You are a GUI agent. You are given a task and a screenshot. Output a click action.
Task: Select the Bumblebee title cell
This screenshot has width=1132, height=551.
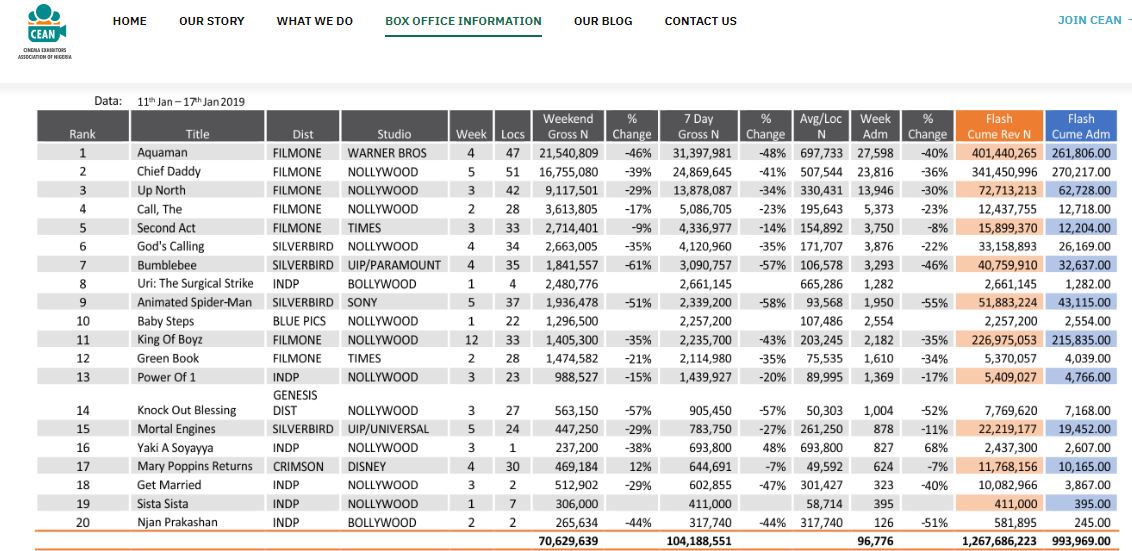166,265
